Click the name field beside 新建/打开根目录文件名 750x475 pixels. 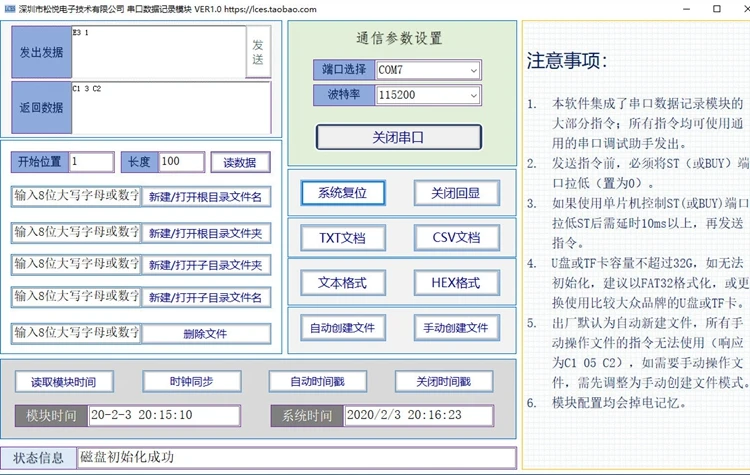76,196
